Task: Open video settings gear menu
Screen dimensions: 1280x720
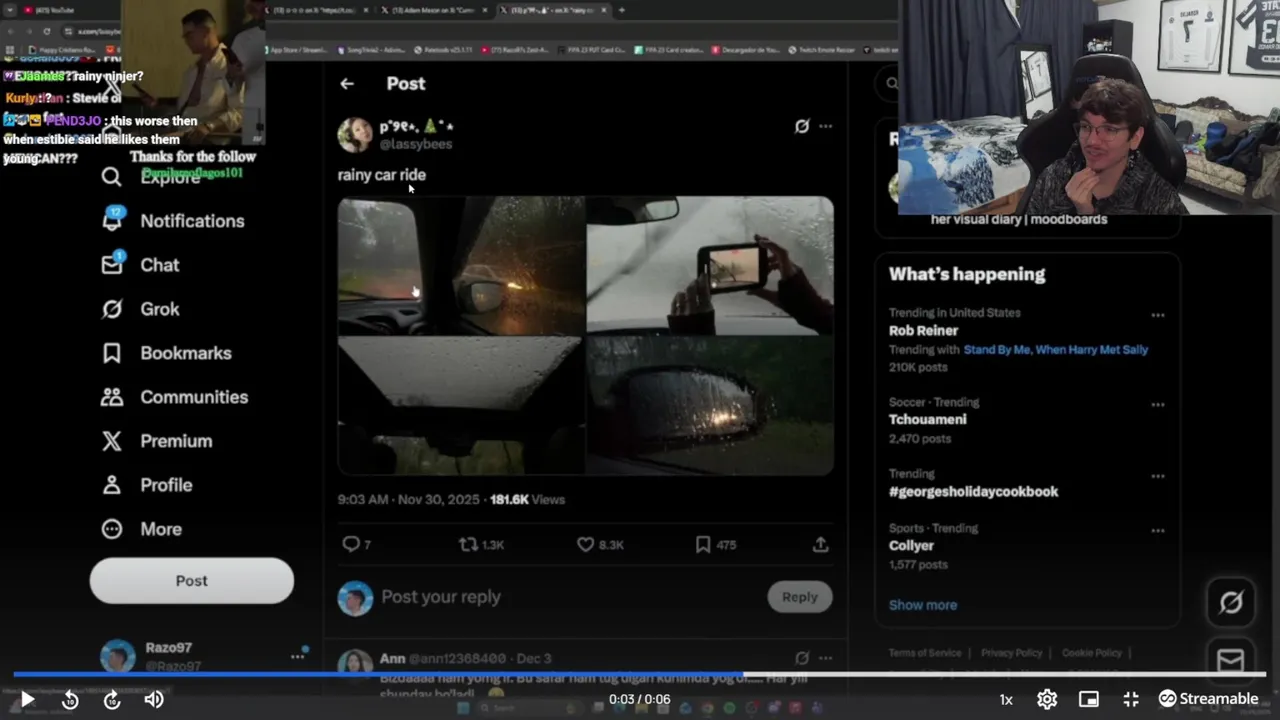Action: point(1047,699)
